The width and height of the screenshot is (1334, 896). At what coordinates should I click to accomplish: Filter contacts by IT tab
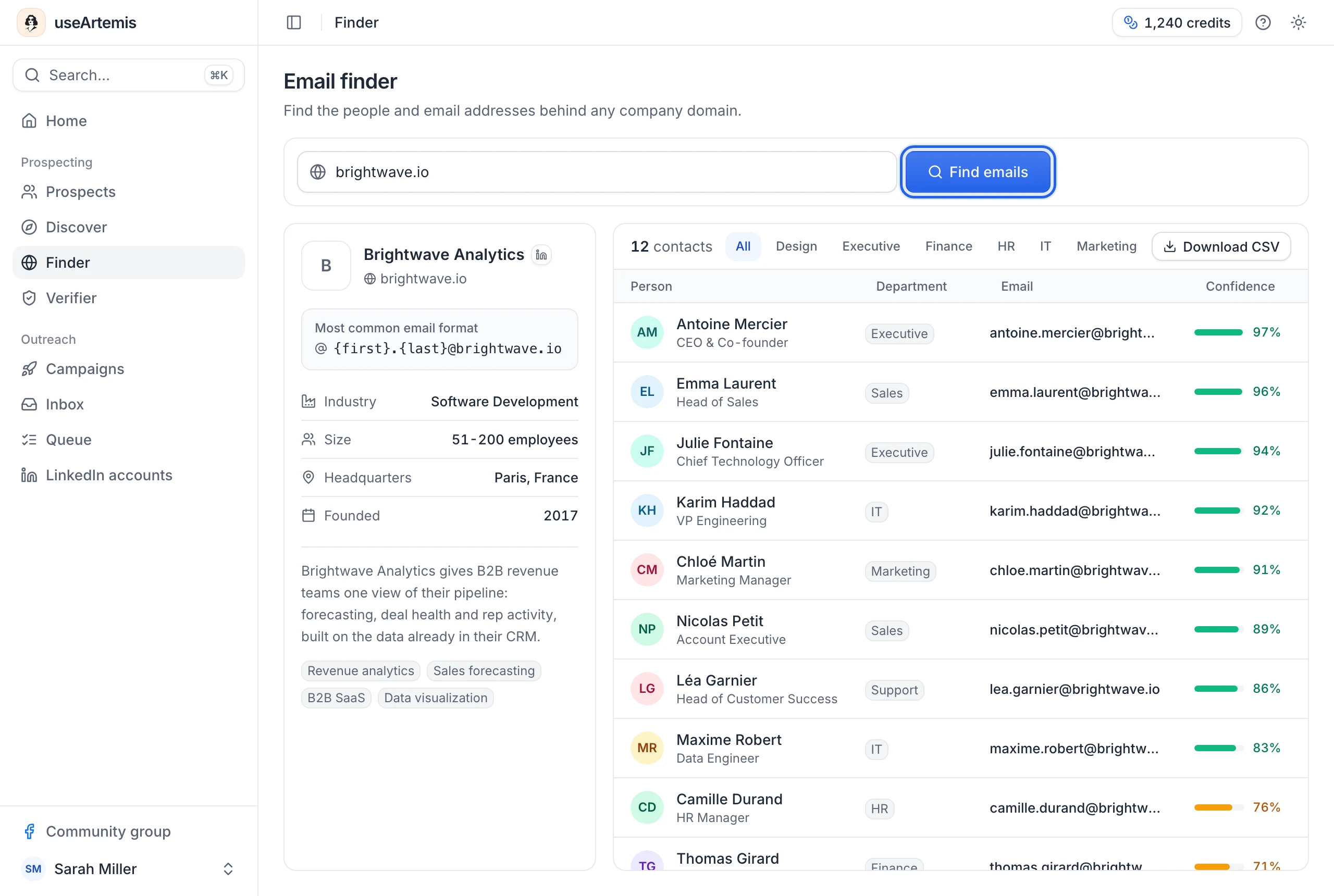pos(1045,246)
